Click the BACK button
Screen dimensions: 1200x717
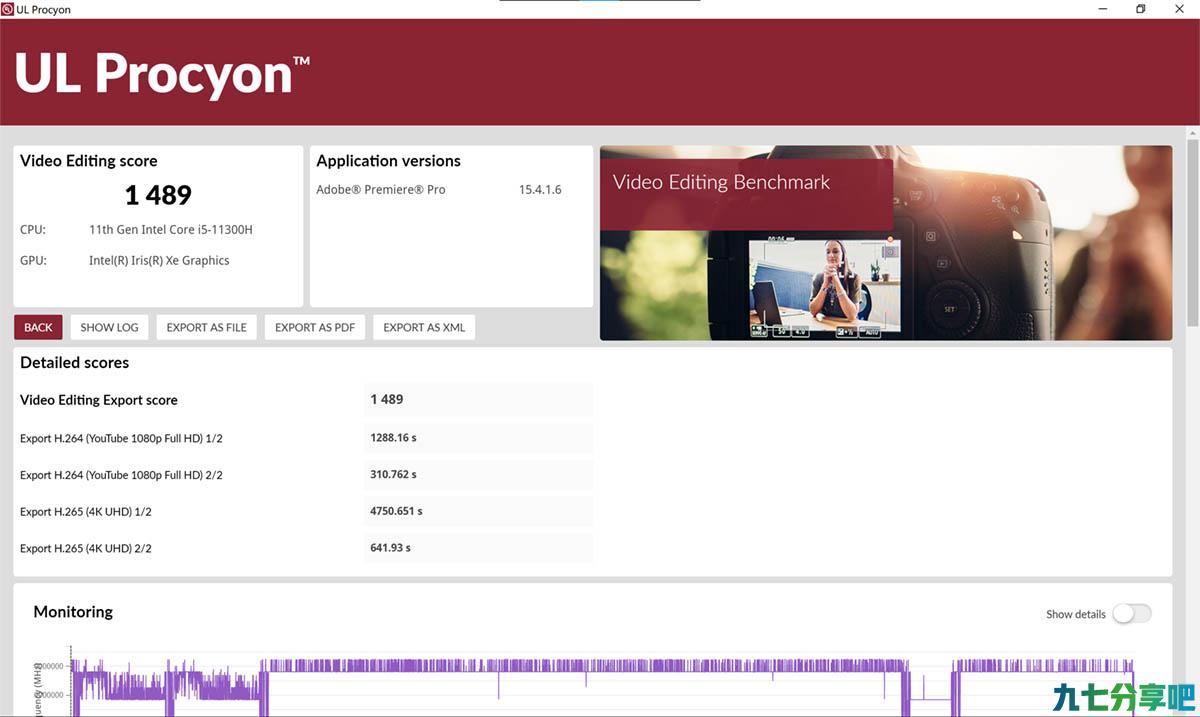click(x=38, y=327)
